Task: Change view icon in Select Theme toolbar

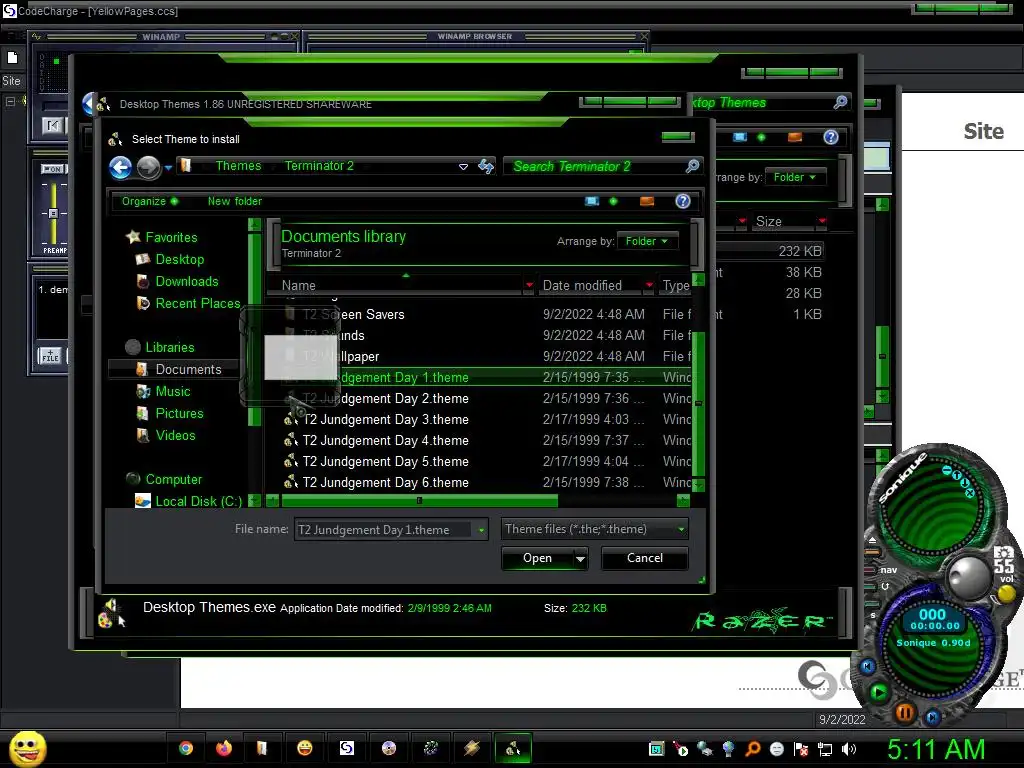Action: 592,201
